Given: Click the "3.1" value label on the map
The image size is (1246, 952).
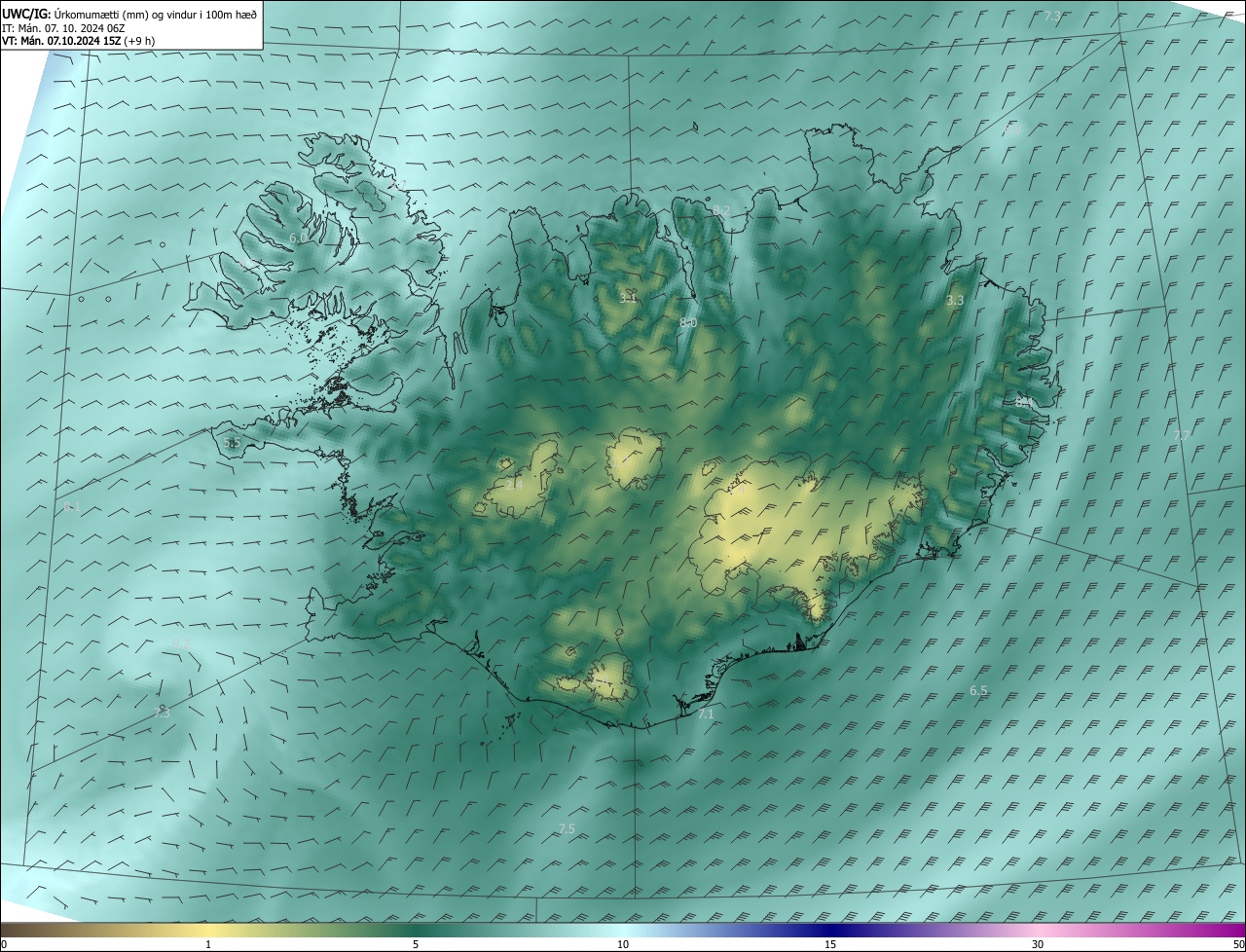Looking at the screenshot, I should [627, 297].
